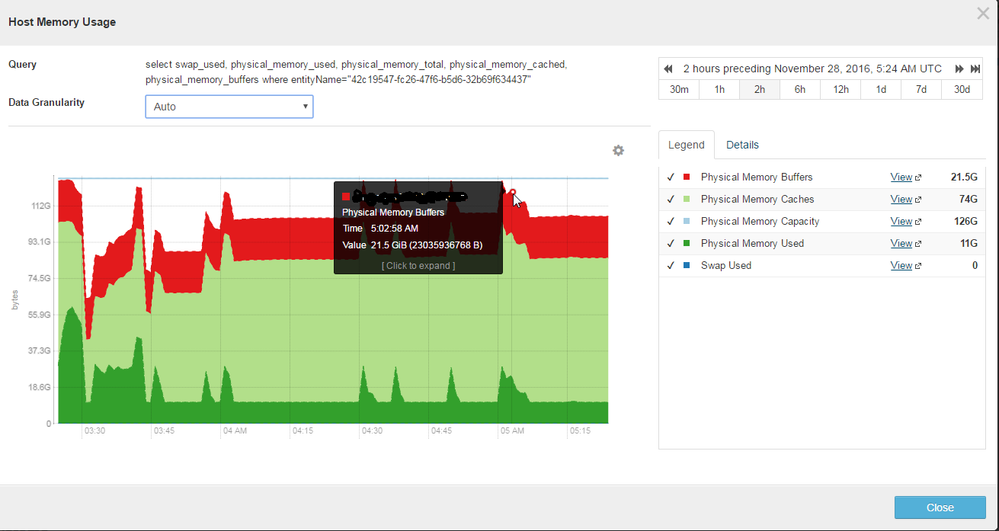Toggle Physical Memory Capacity checkmark
This screenshot has width=999, height=531.
pos(670,221)
